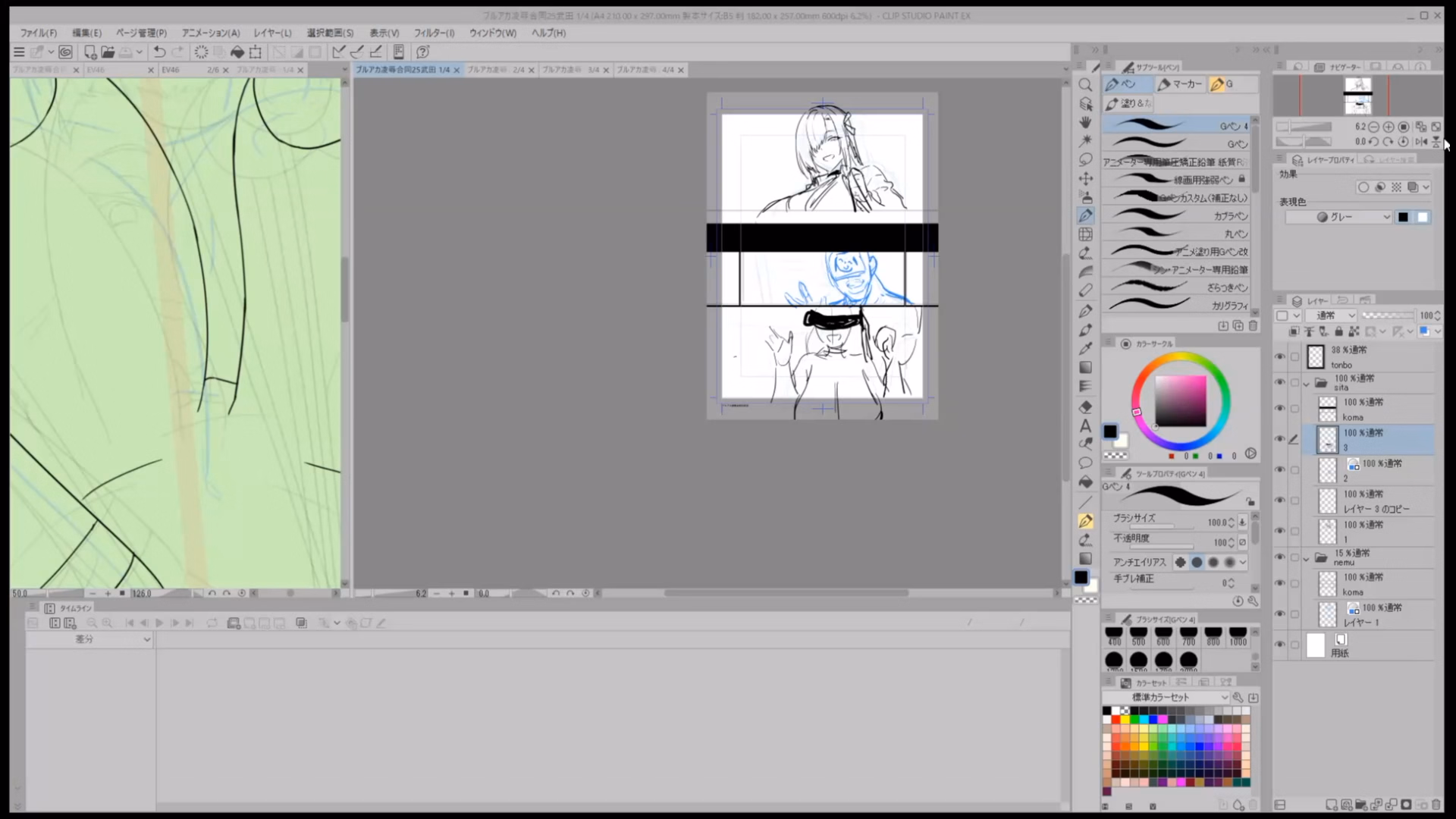Collapse the sita layer folder
This screenshot has height=819, width=1456.
click(x=1306, y=384)
